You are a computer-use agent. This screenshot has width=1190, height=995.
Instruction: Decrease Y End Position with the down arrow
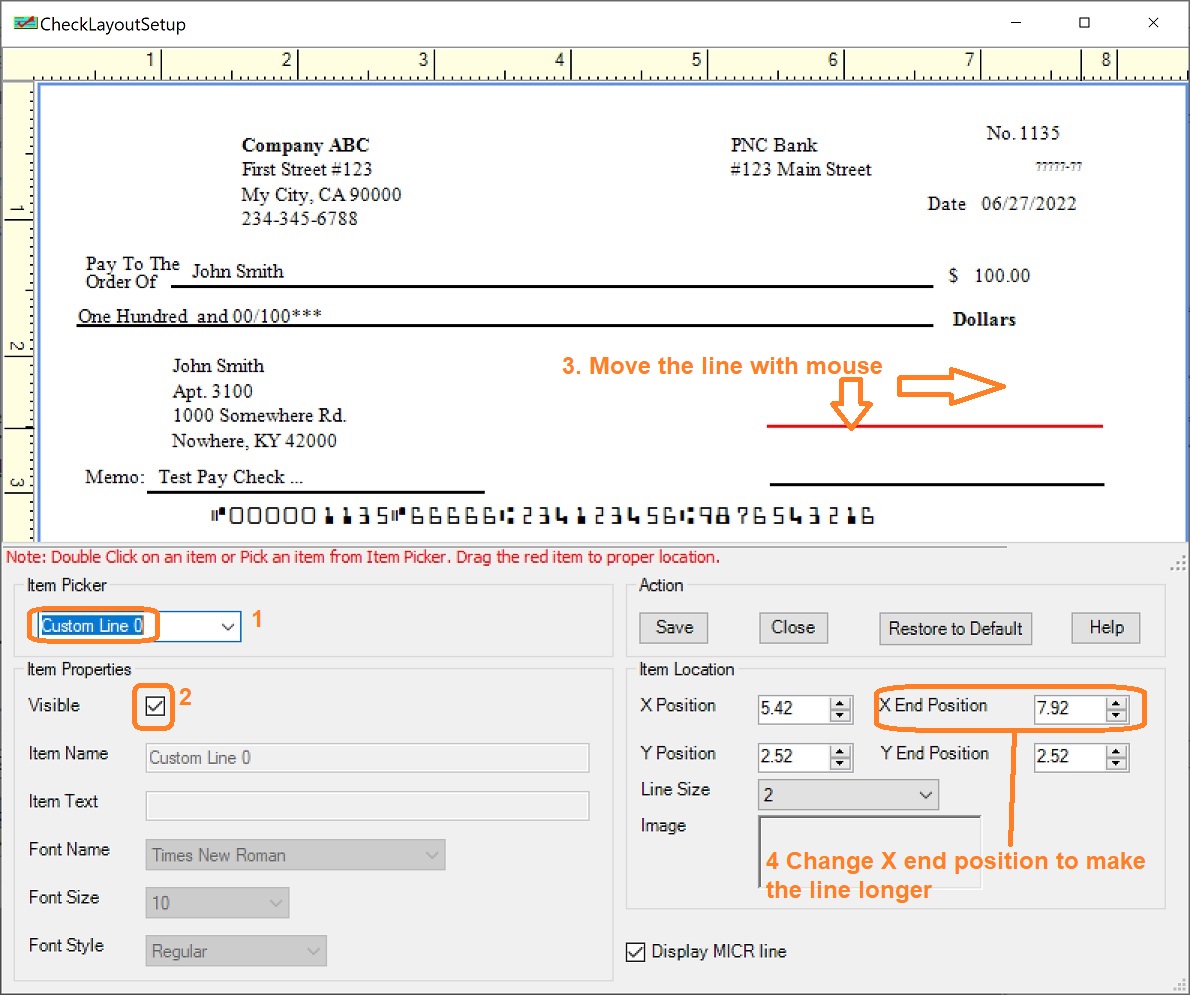pos(1118,763)
